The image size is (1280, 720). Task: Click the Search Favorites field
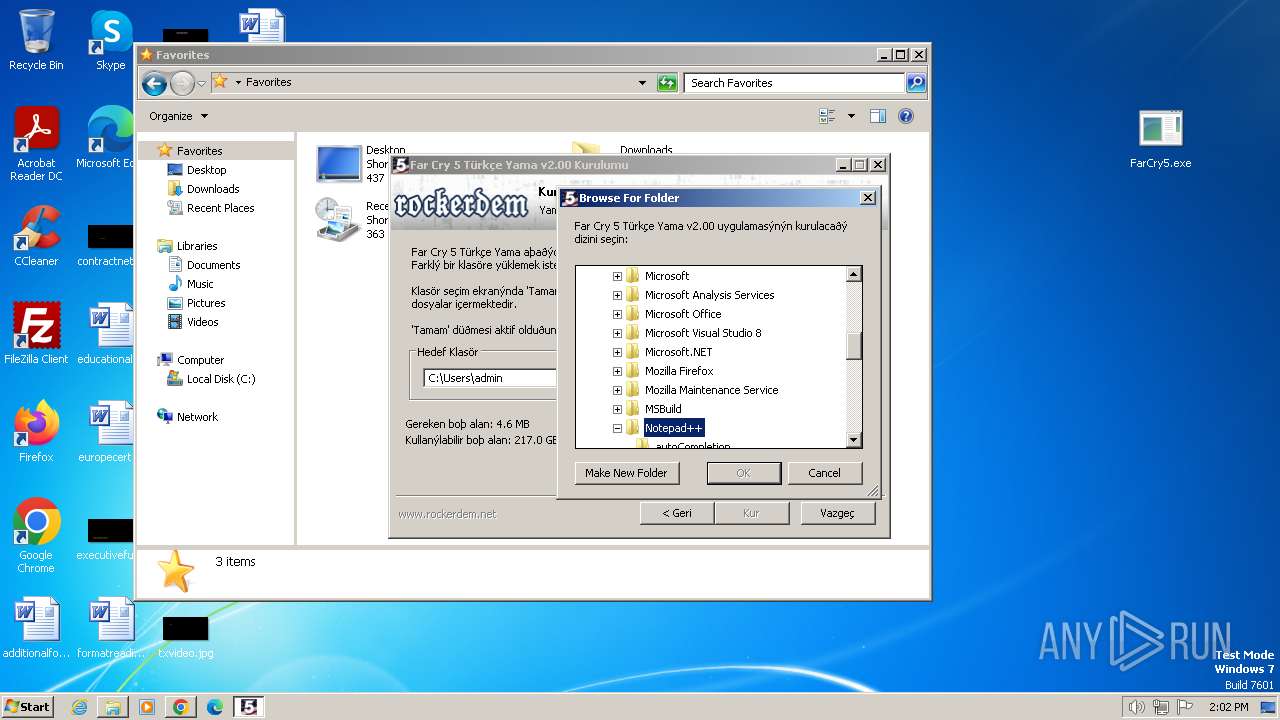(x=795, y=83)
